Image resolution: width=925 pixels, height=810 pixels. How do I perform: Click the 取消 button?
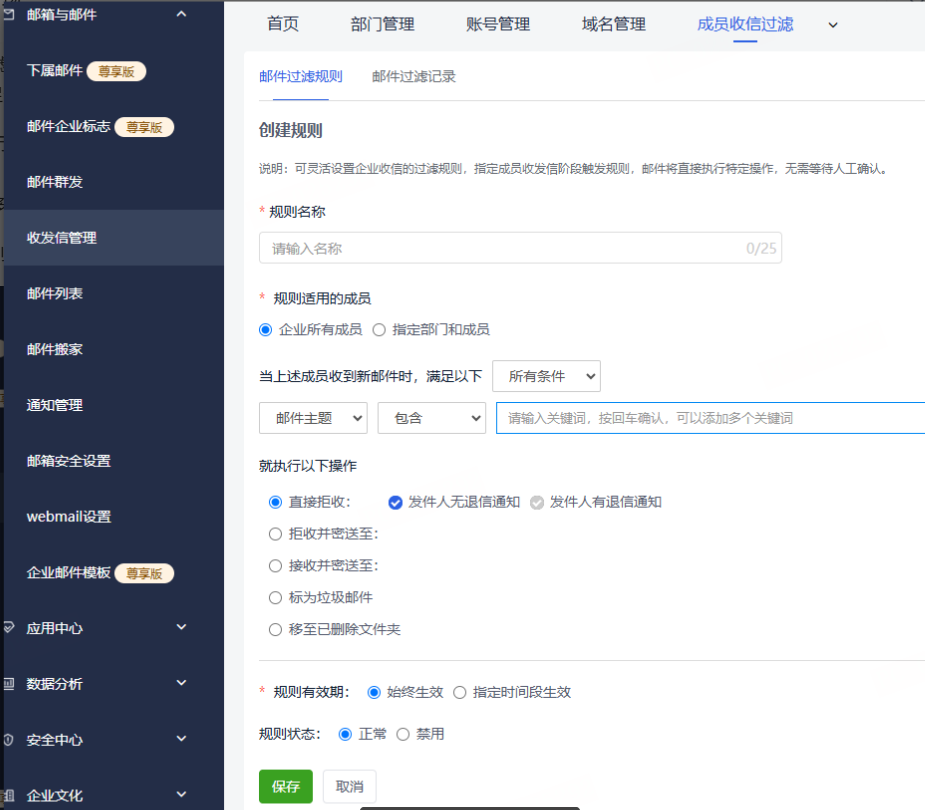pos(349,786)
